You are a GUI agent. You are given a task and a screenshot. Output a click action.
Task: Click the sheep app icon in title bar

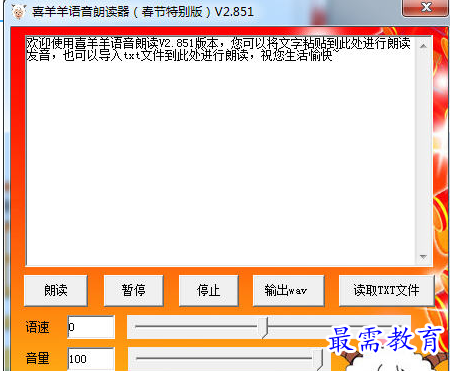coord(19,11)
